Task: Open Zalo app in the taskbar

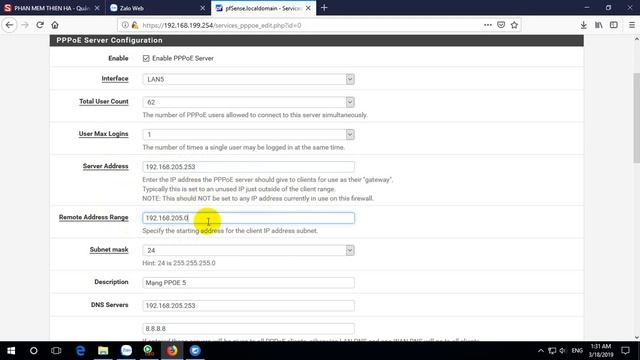Action: [x=126, y=351]
